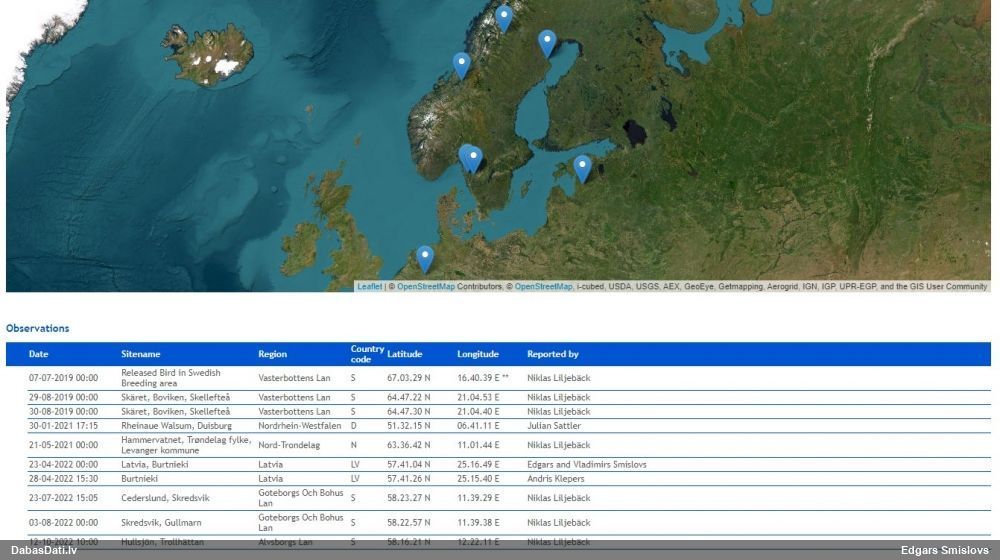Click the Sitename column header
This screenshot has height=560, width=1000.
click(140, 354)
